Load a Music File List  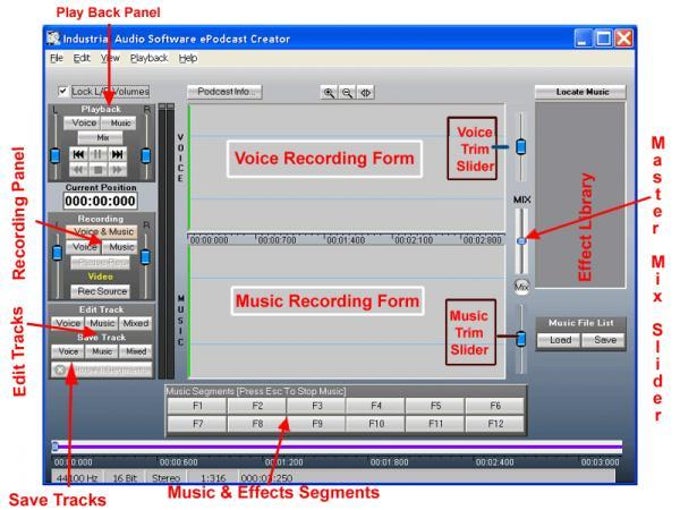click(559, 340)
